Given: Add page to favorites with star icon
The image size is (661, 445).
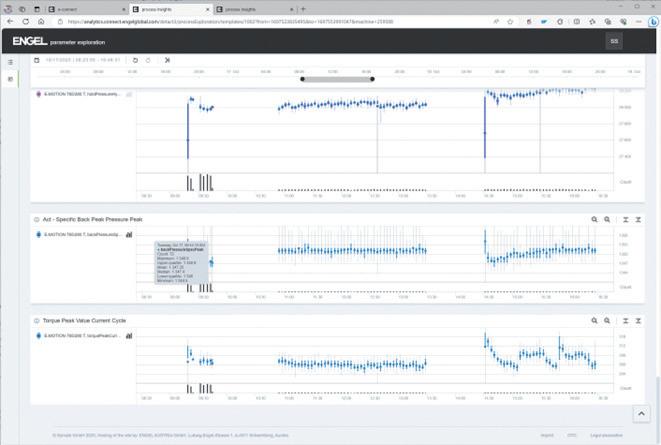Looking at the screenshot, I should [511, 21].
